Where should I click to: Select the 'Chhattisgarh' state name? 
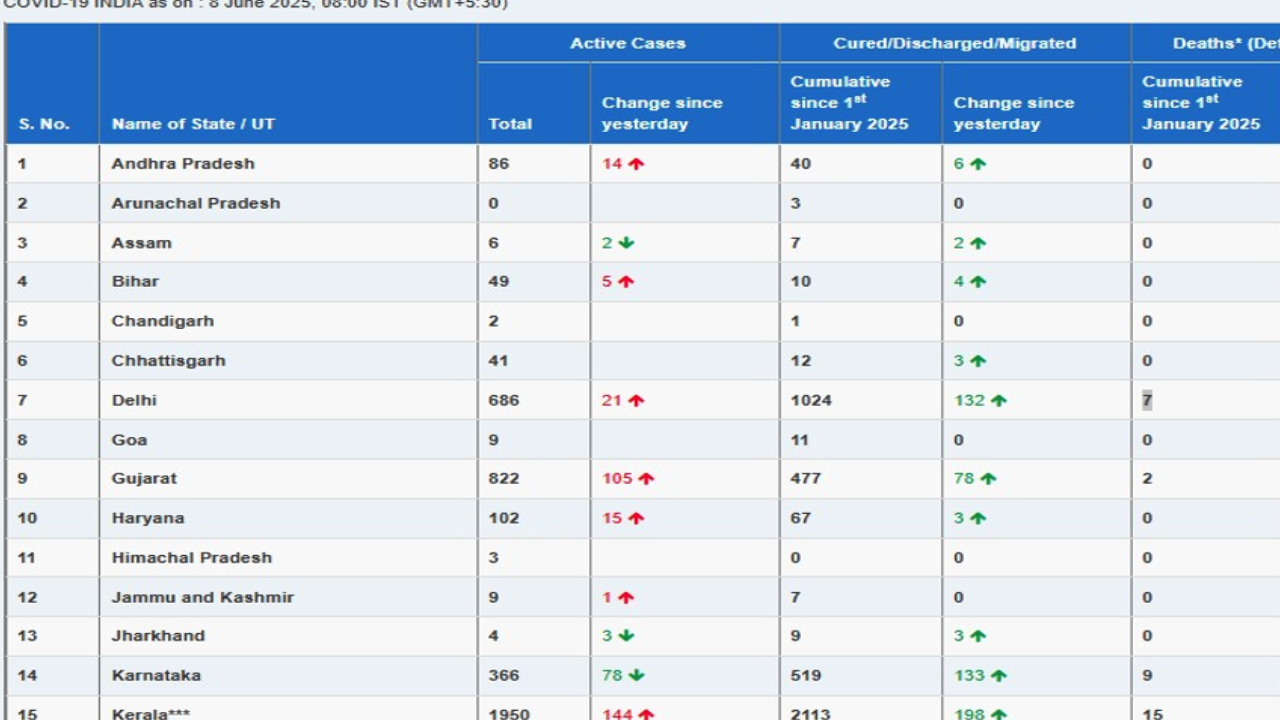[x=169, y=361]
